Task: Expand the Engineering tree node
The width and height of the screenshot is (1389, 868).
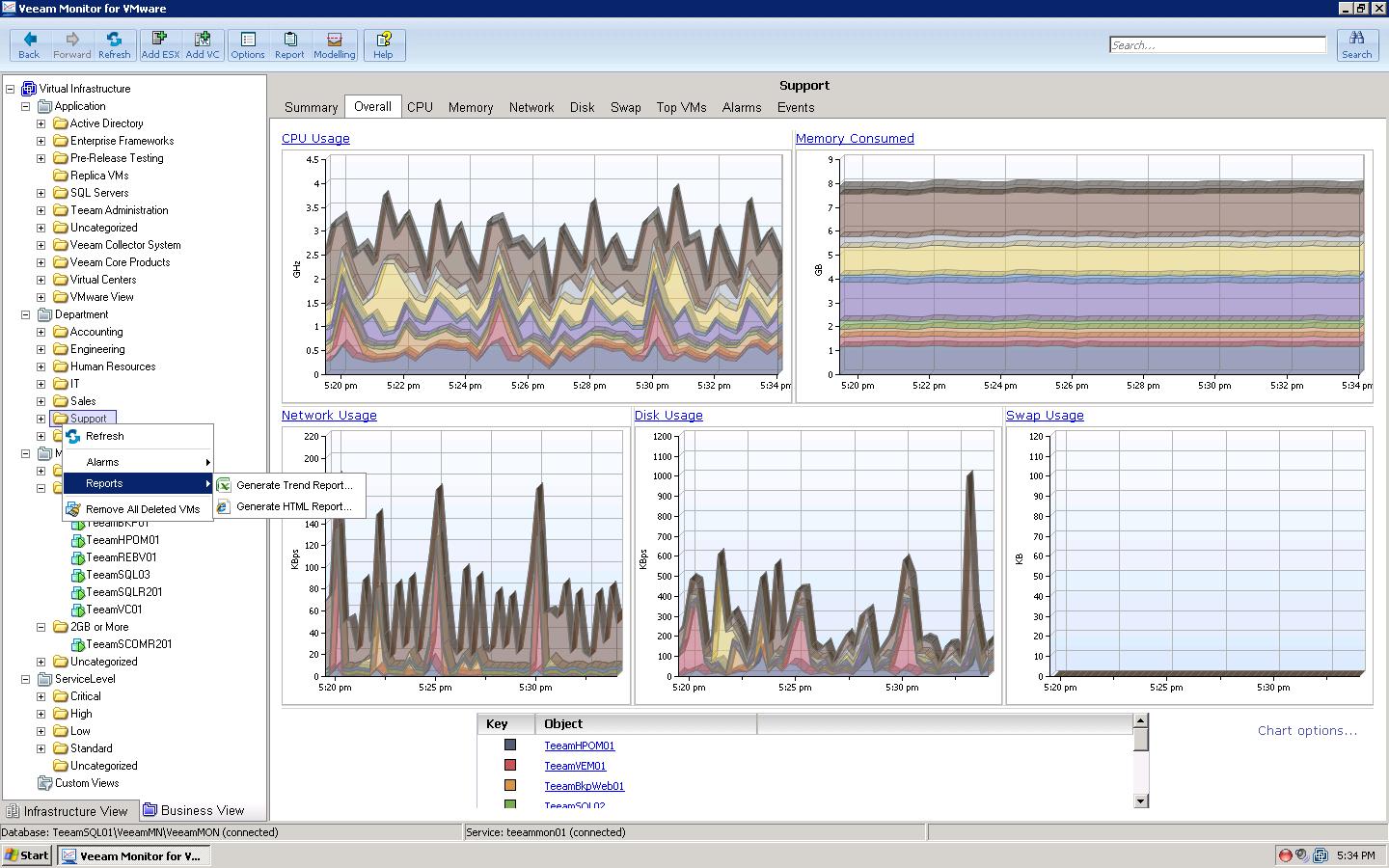Action: (x=41, y=349)
